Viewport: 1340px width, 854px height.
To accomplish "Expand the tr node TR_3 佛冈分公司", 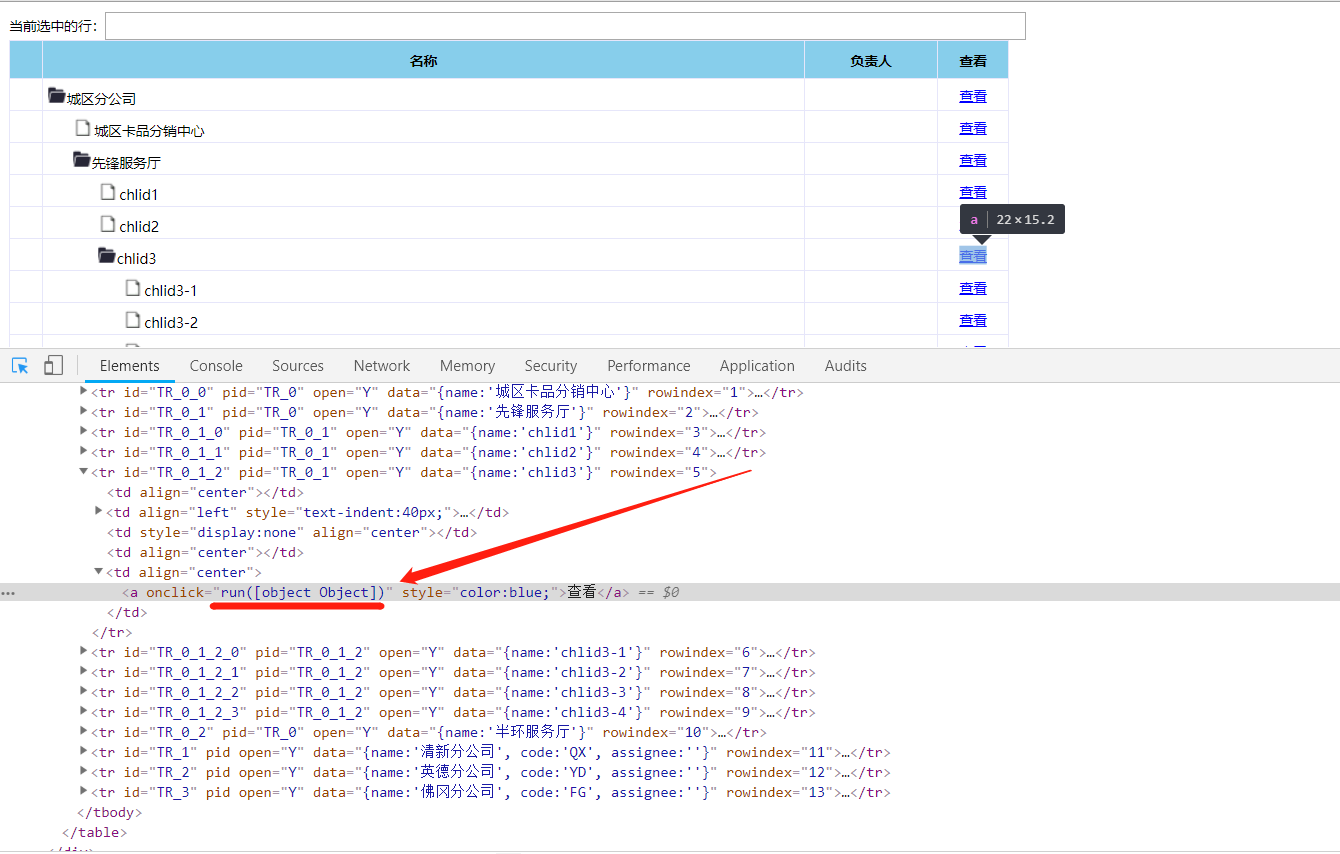I will pos(83,792).
